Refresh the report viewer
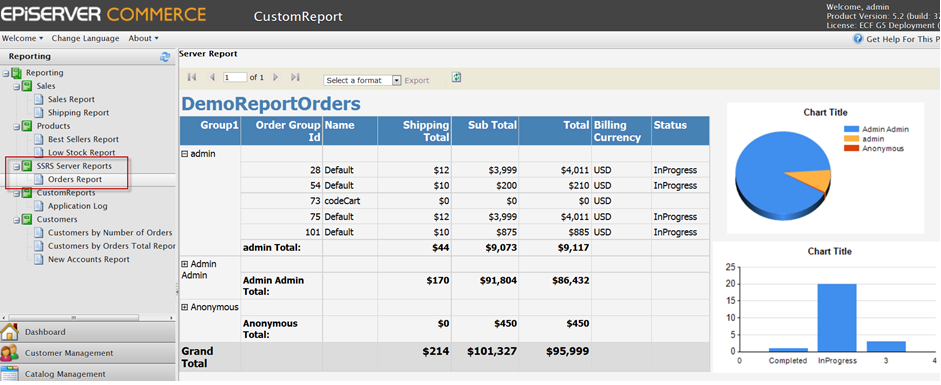 click(x=456, y=77)
